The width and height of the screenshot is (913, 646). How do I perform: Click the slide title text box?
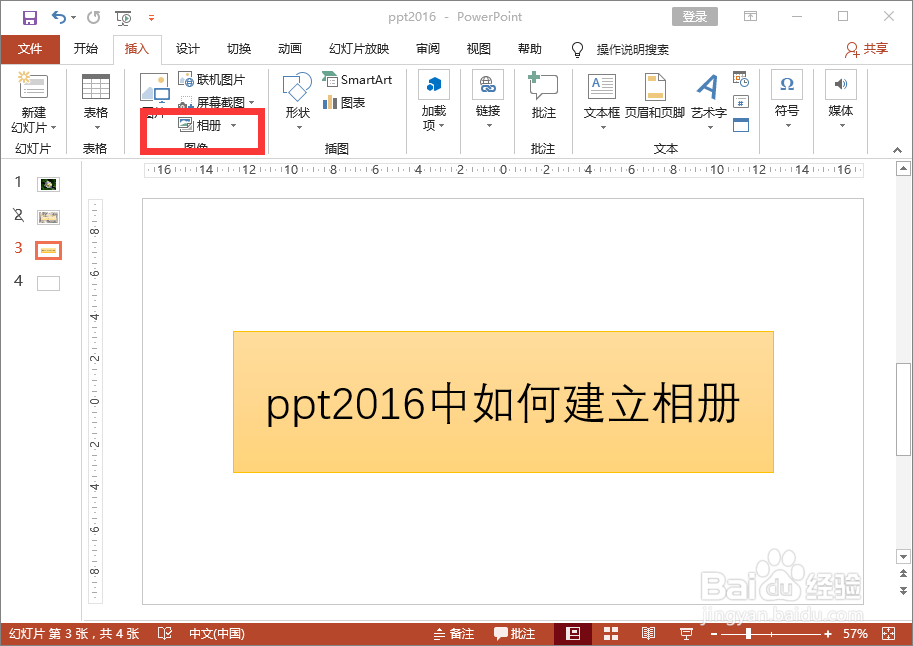(x=503, y=402)
